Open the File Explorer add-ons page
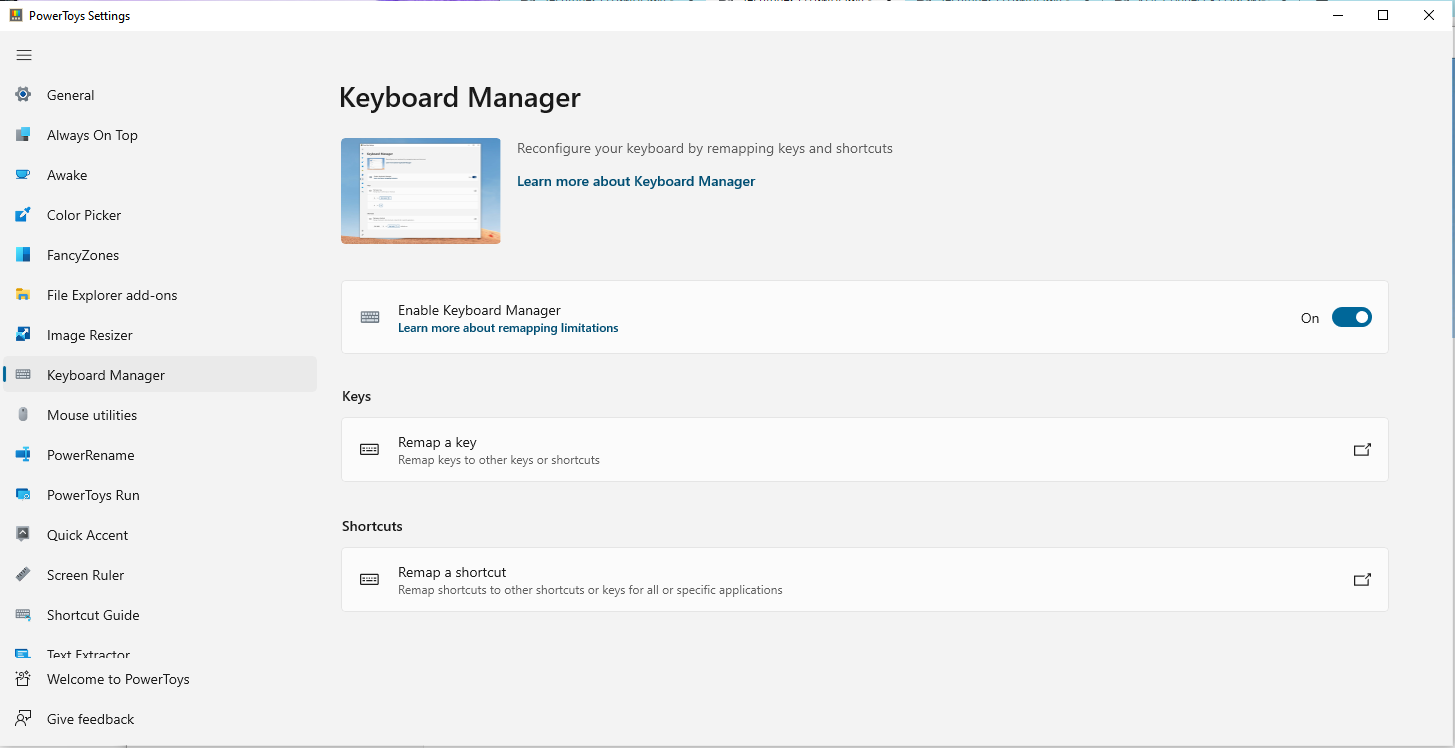This screenshot has width=1455, height=748. [112, 295]
